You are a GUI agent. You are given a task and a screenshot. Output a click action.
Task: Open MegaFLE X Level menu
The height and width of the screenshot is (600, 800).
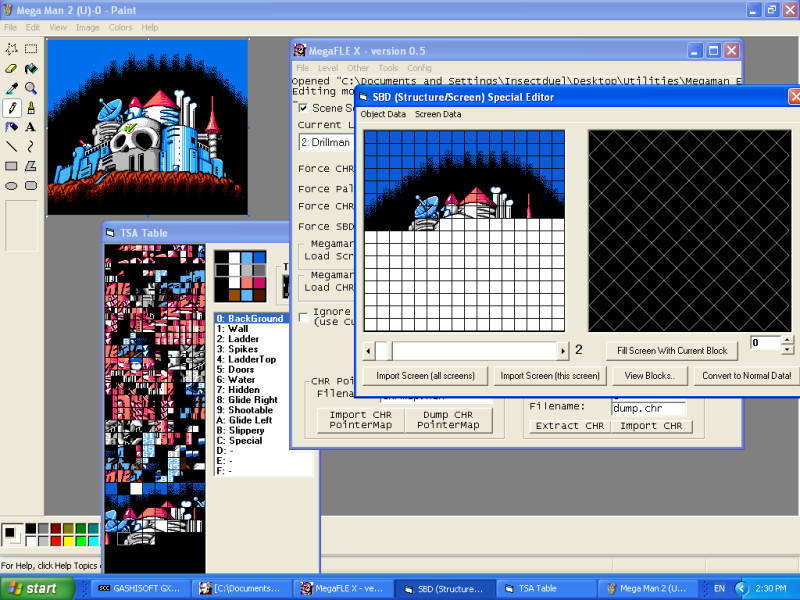tap(328, 68)
